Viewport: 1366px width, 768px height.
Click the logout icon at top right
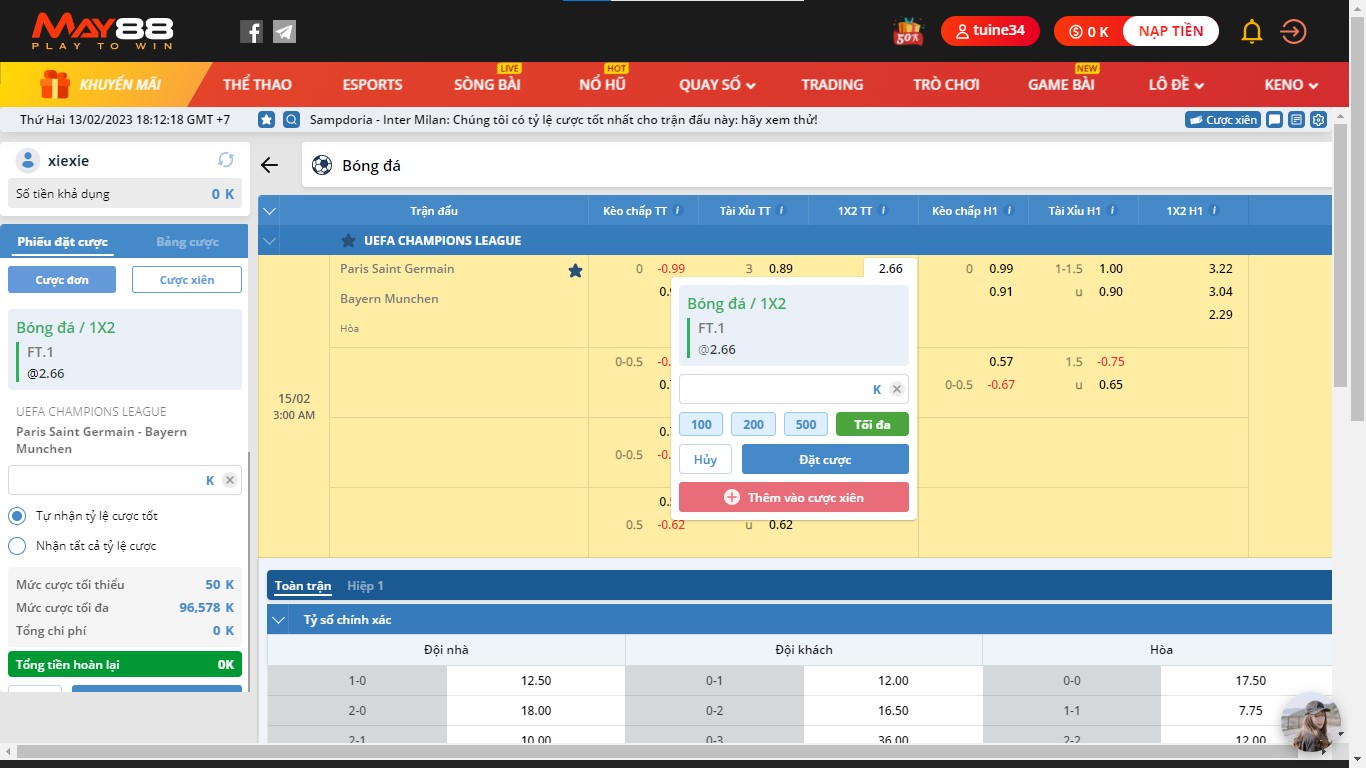click(x=1293, y=32)
